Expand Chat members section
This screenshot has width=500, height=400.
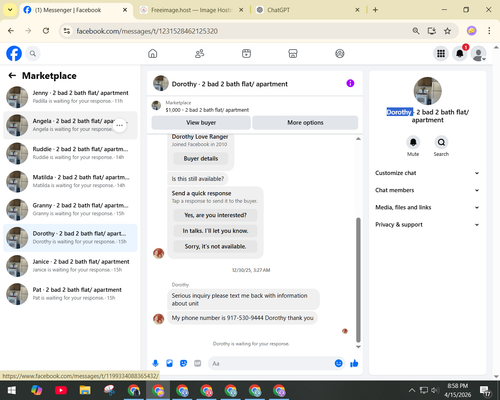[428, 190]
